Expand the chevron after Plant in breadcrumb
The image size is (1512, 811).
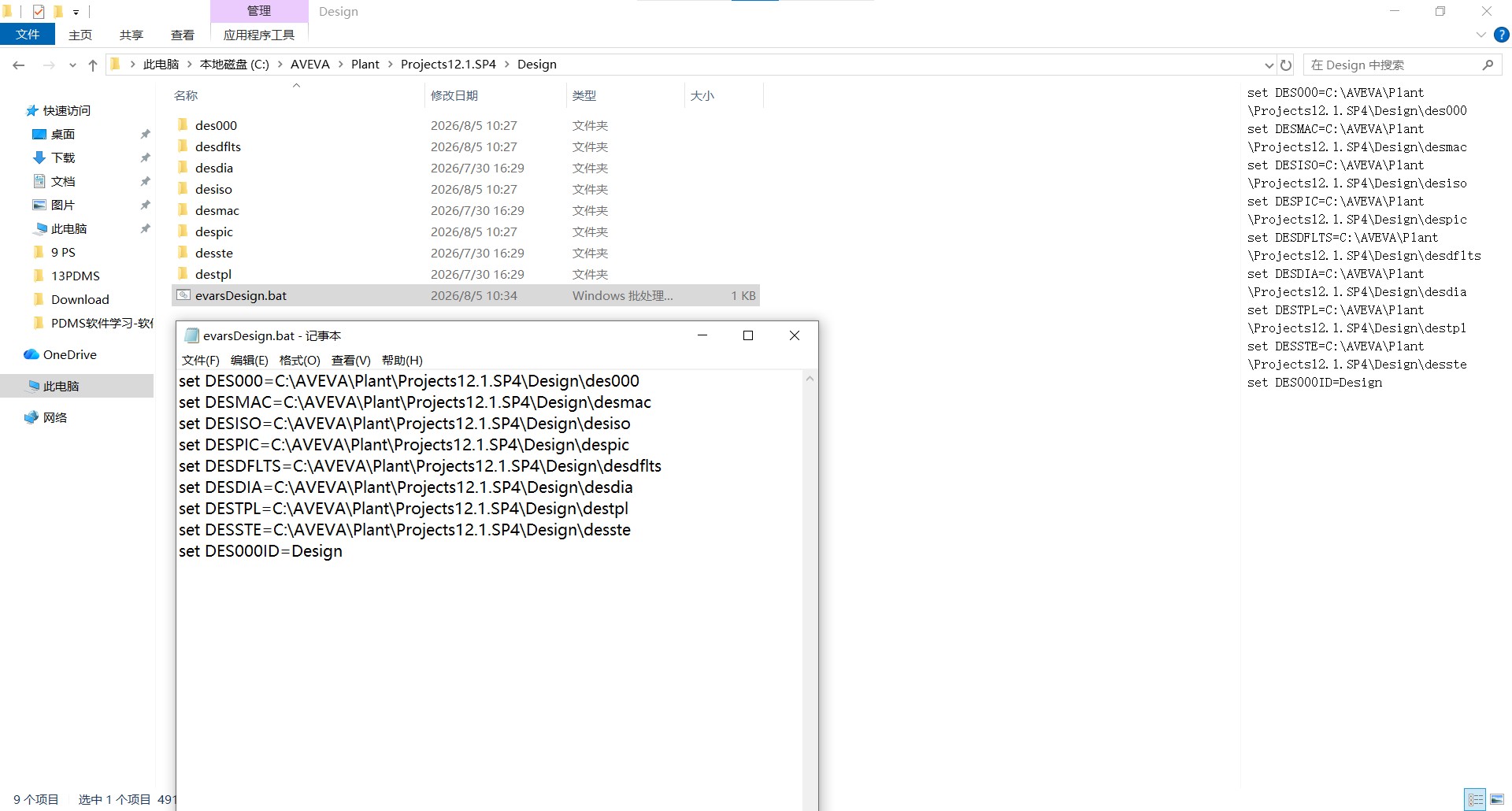391,65
